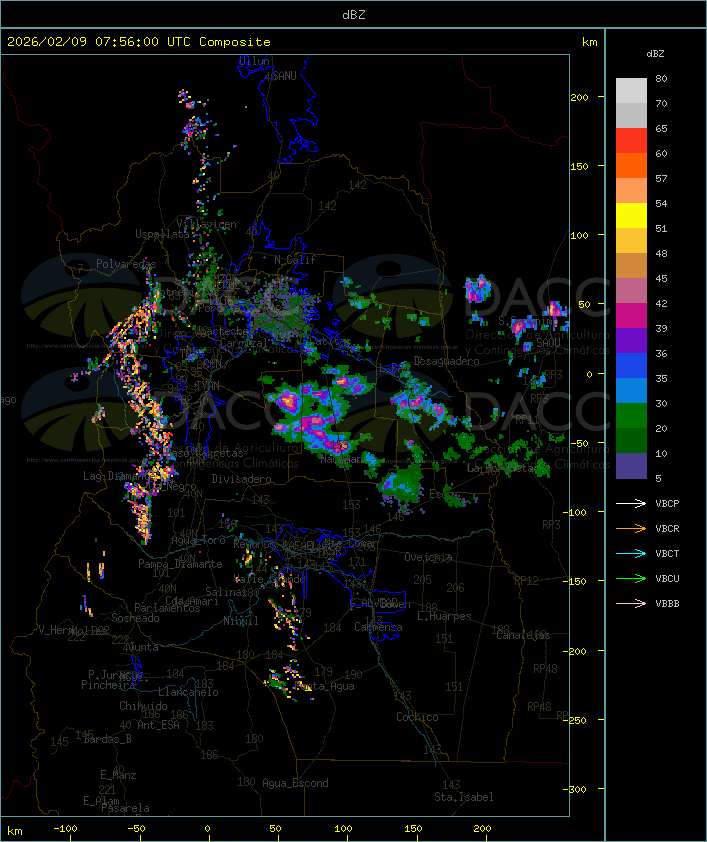Click the L.Huarpes place label
The width and height of the screenshot is (707, 842).
pyautogui.click(x=444, y=616)
